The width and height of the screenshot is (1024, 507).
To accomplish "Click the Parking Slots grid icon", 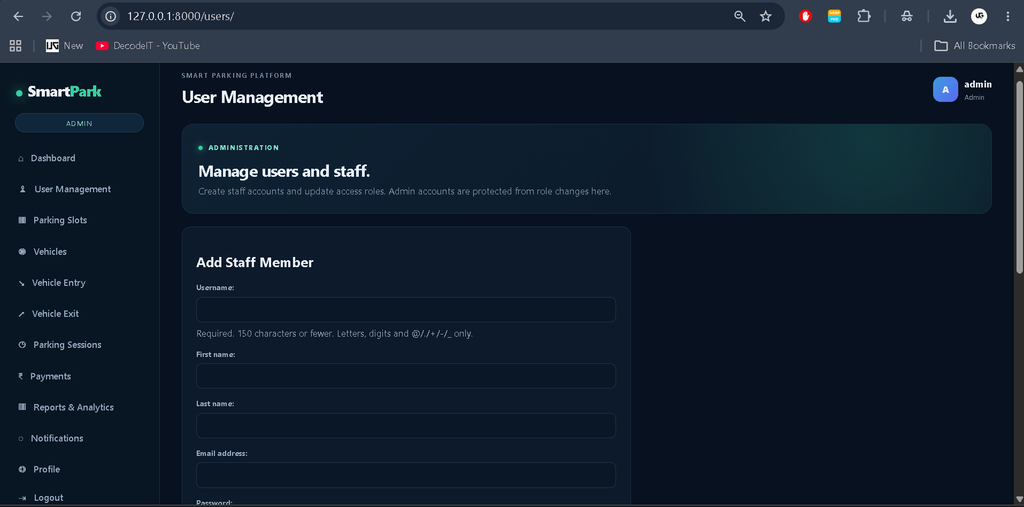I will pos(22,220).
